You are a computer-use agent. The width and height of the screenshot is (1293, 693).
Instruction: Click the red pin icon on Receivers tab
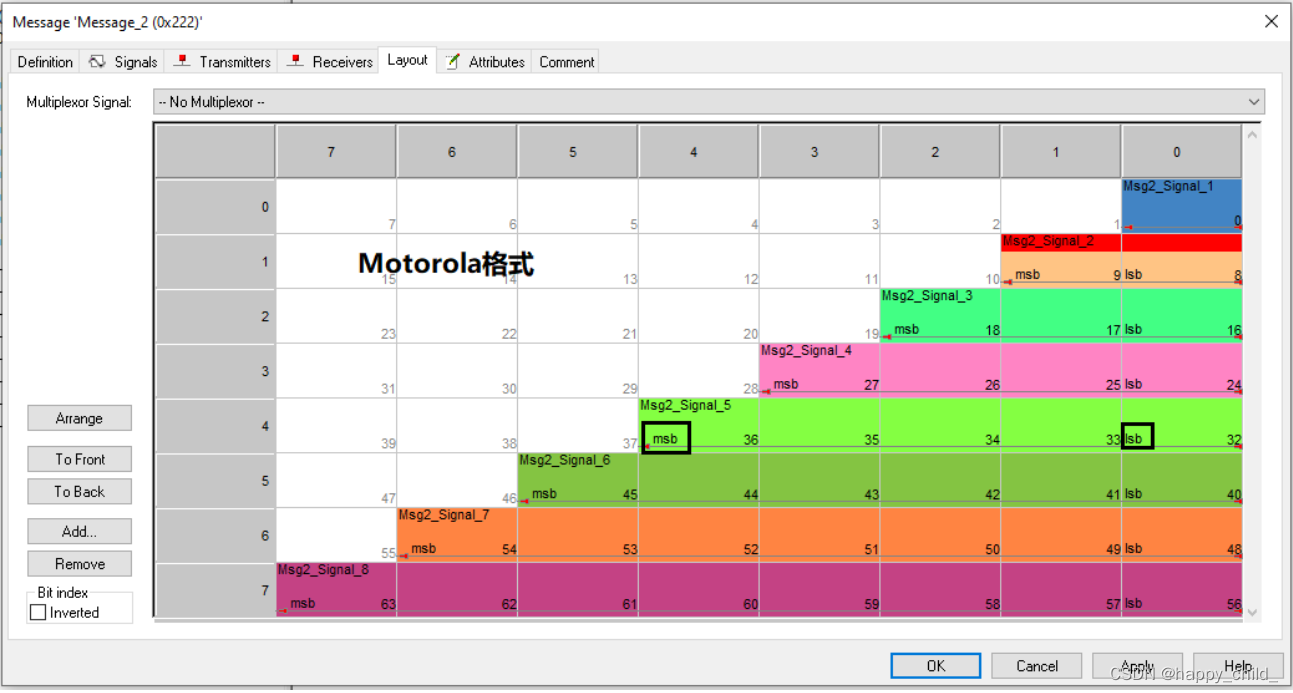click(296, 61)
